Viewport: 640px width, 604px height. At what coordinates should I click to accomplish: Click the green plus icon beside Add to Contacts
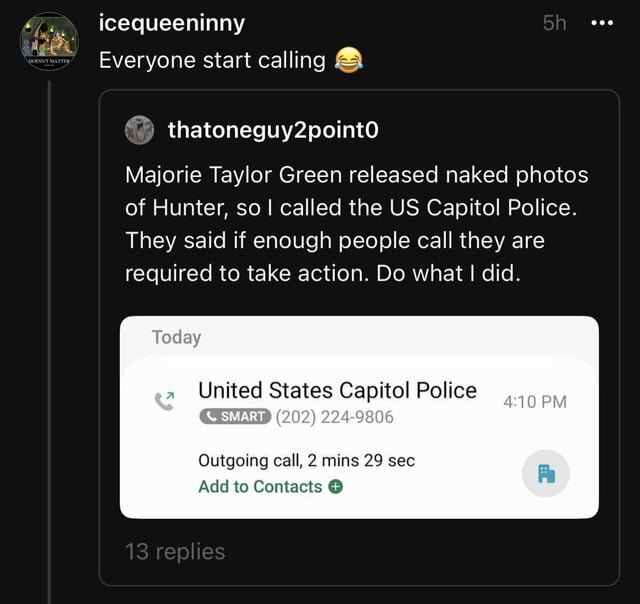click(336, 487)
